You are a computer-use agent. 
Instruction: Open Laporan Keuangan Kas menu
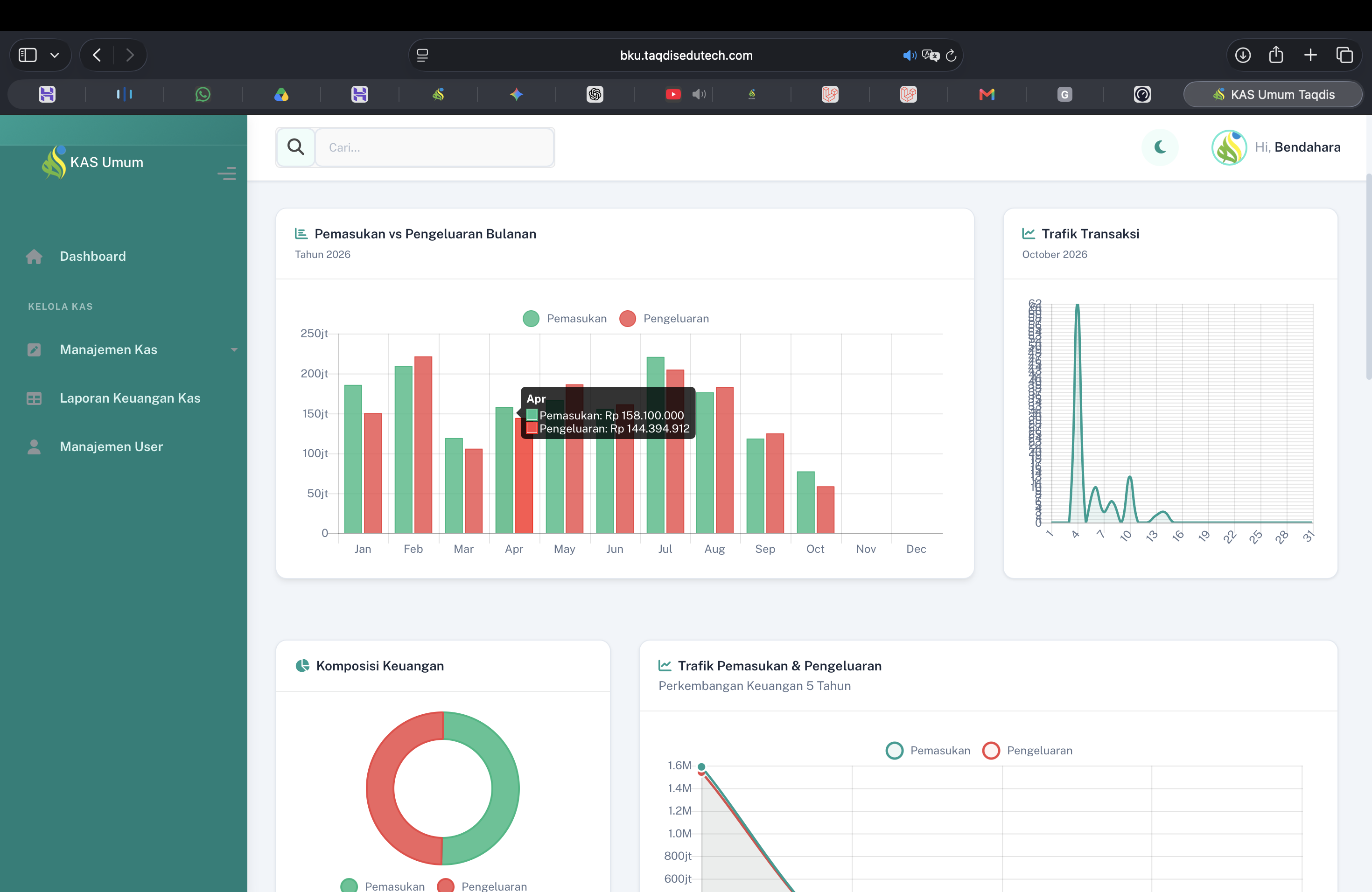point(130,398)
